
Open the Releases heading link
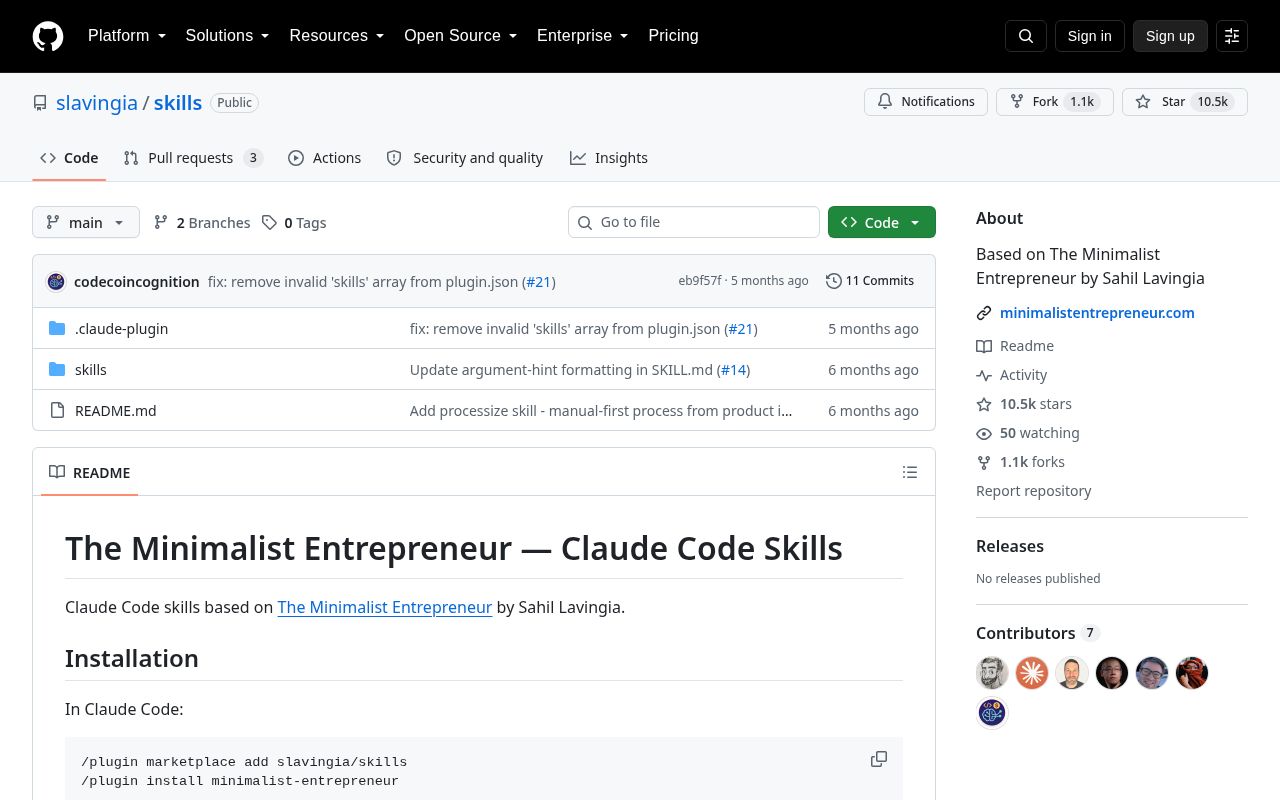point(1010,546)
